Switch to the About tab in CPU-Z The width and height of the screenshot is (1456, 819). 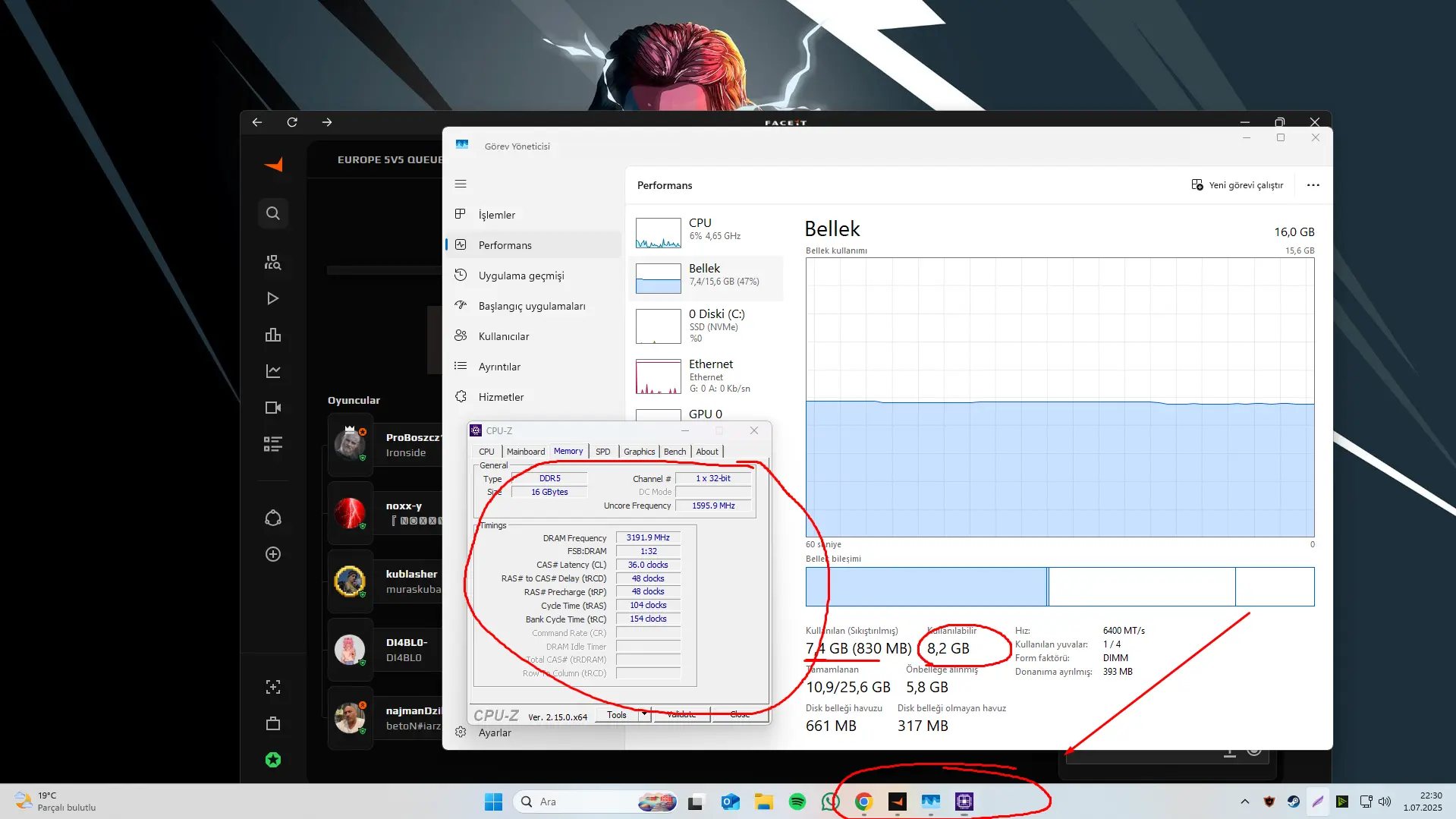click(x=707, y=452)
